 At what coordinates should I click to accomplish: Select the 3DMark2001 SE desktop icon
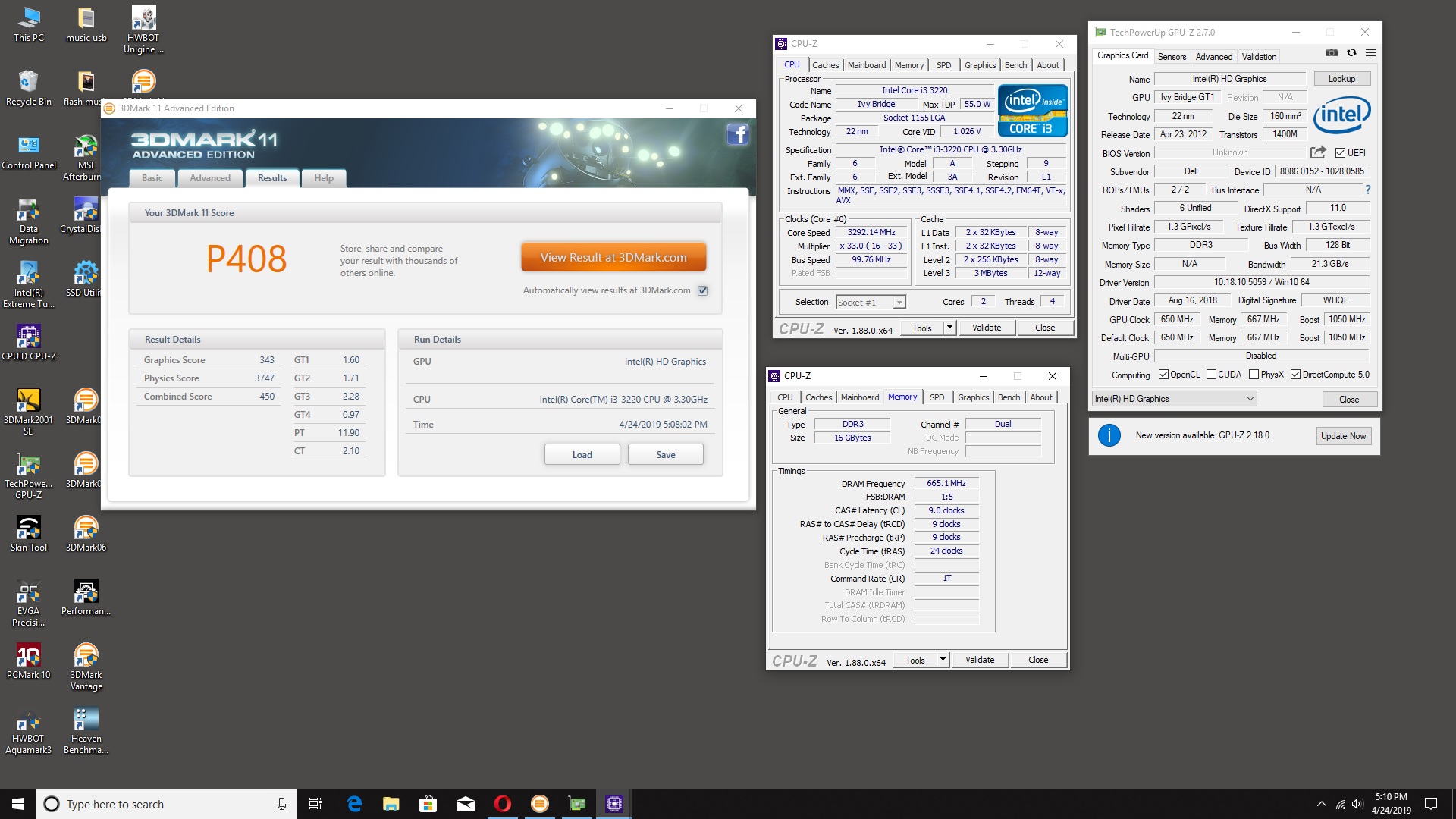click(29, 413)
